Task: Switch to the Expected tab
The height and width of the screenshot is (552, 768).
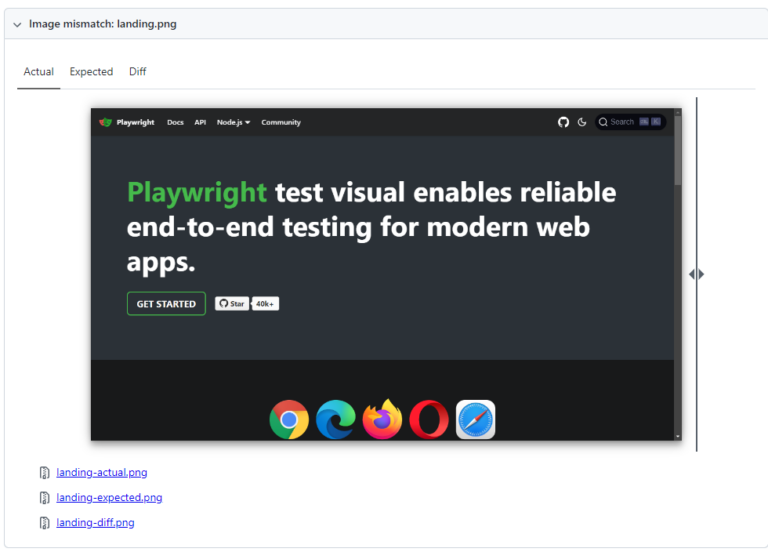Action: (91, 72)
